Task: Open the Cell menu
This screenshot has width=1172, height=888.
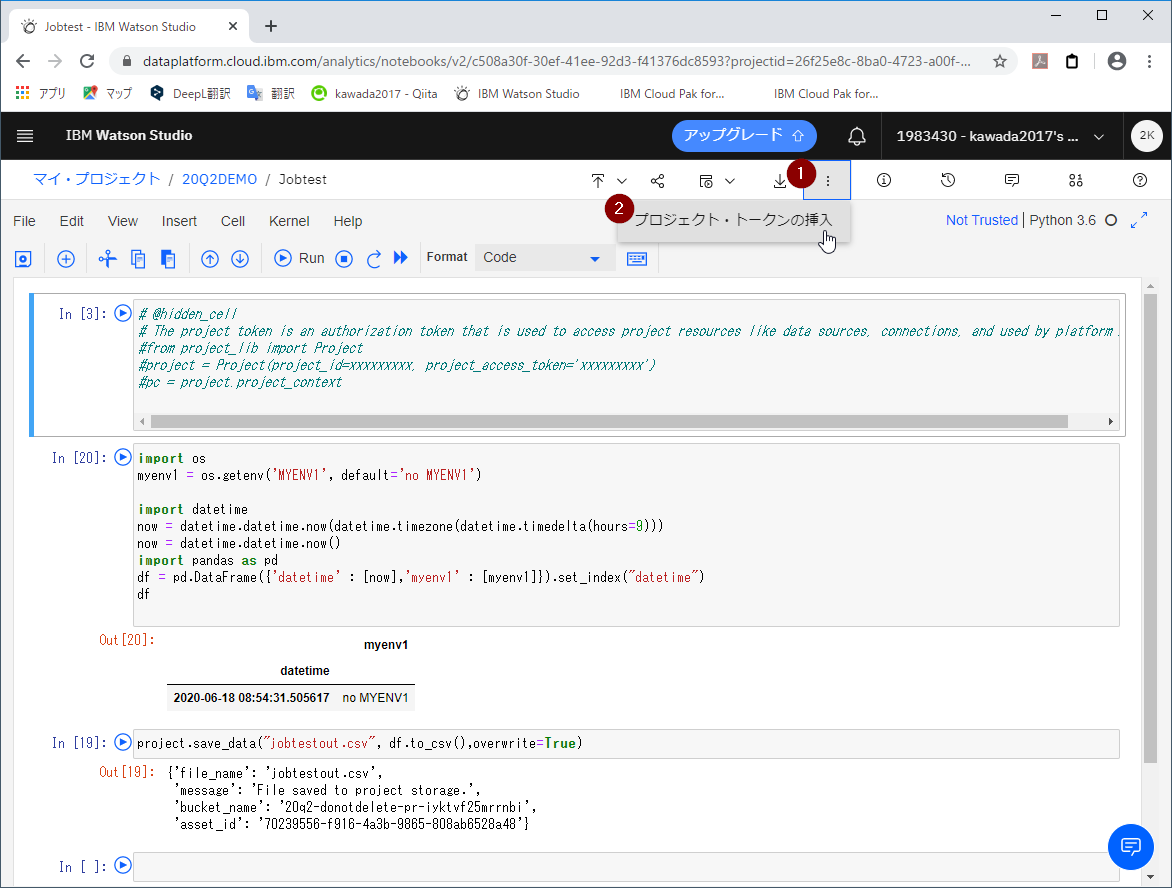Action: click(232, 221)
